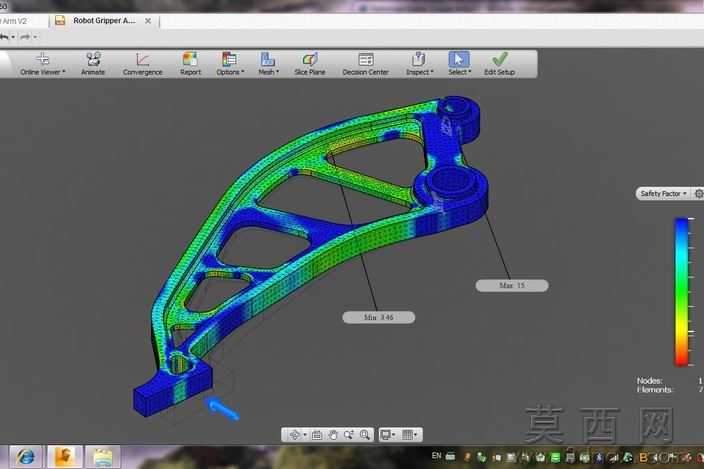
Task: Click Edit Setup green checkmark
Action: pyautogui.click(x=499, y=64)
